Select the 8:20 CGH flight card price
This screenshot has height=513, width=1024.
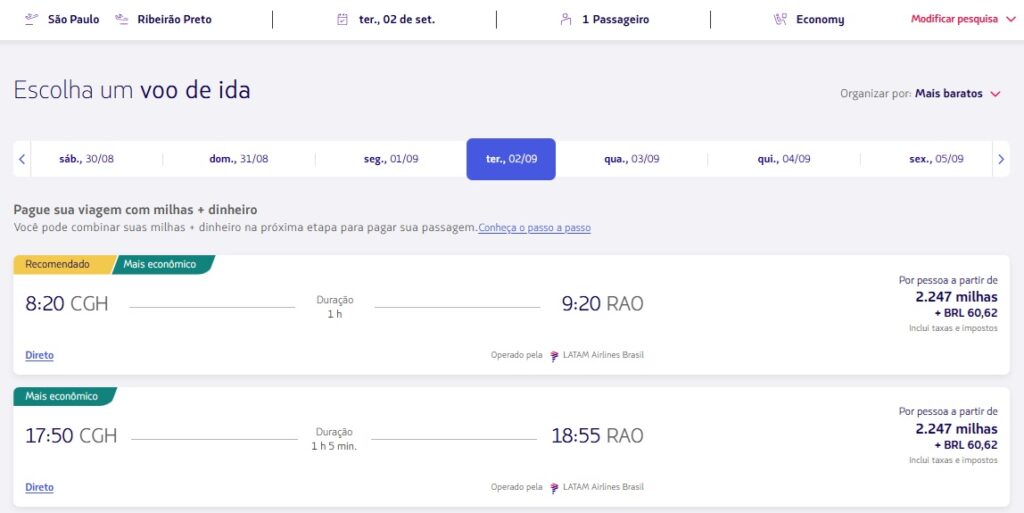pyautogui.click(x=956, y=305)
